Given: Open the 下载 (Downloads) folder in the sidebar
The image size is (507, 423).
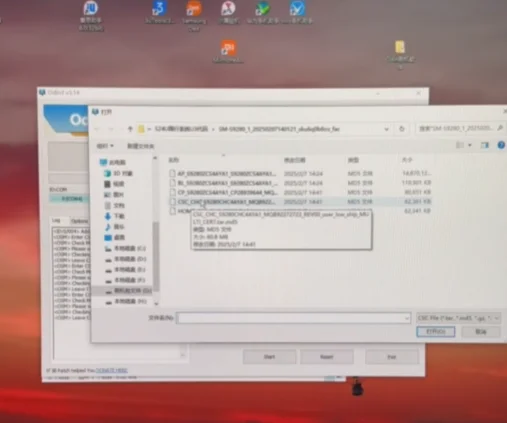Looking at the screenshot, I should pos(114,216).
